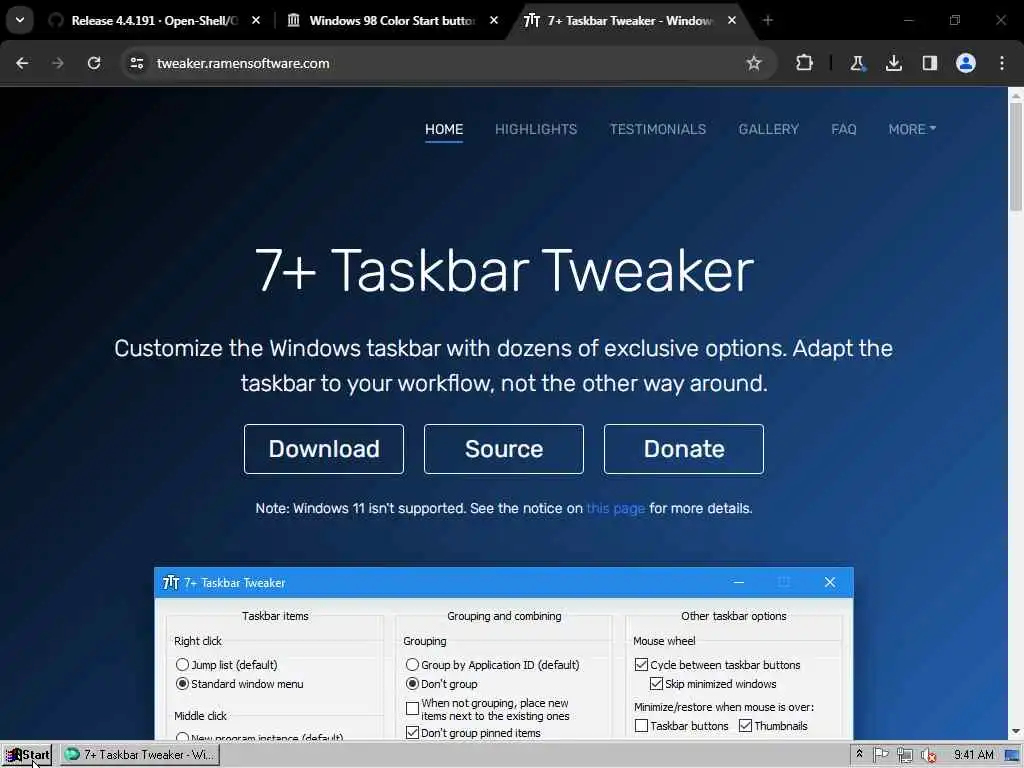The width and height of the screenshot is (1024, 768).
Task: Expand the MORE navigation dropdown
Action: (912, 129)
